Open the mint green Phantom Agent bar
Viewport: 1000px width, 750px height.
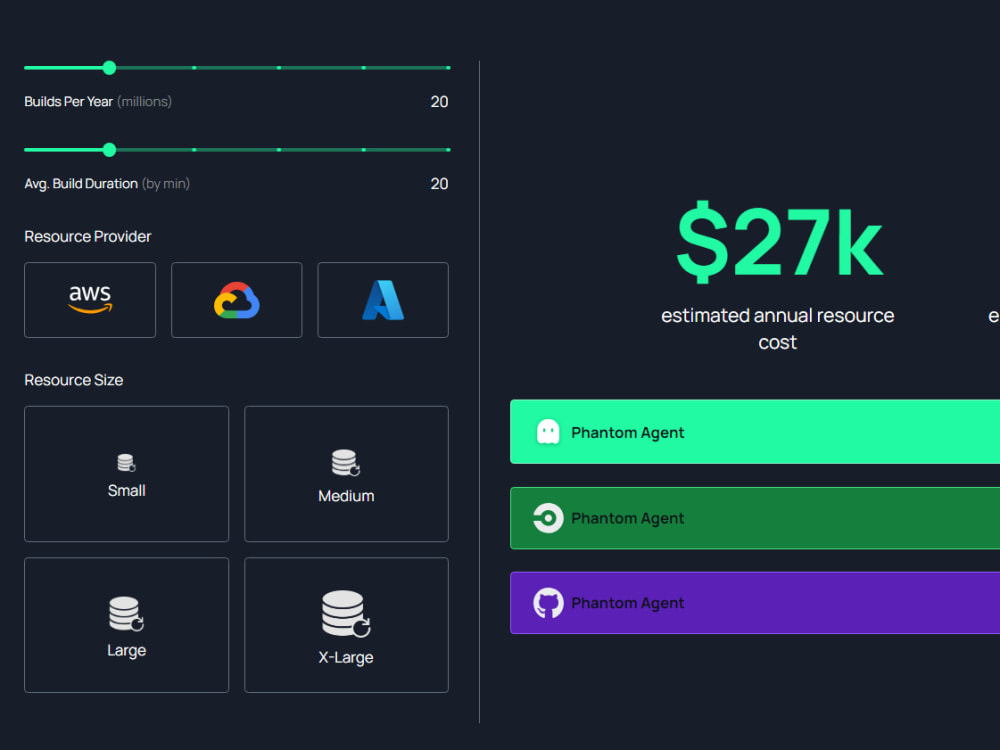[x=755, y=432]
